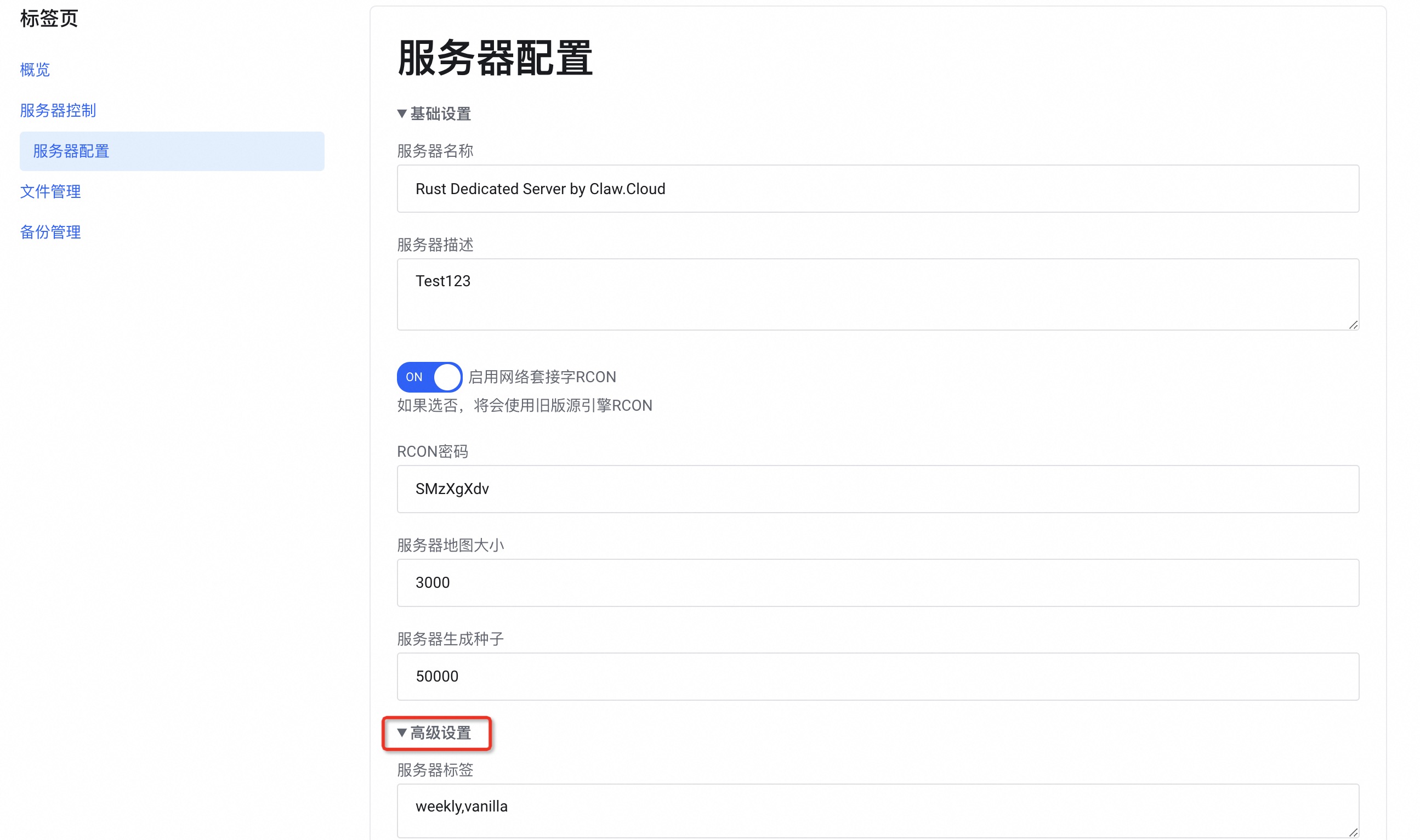Open the 概览 page in sidebar
Viewport: 1420px width, 840px height.
[x=35, y=70]
